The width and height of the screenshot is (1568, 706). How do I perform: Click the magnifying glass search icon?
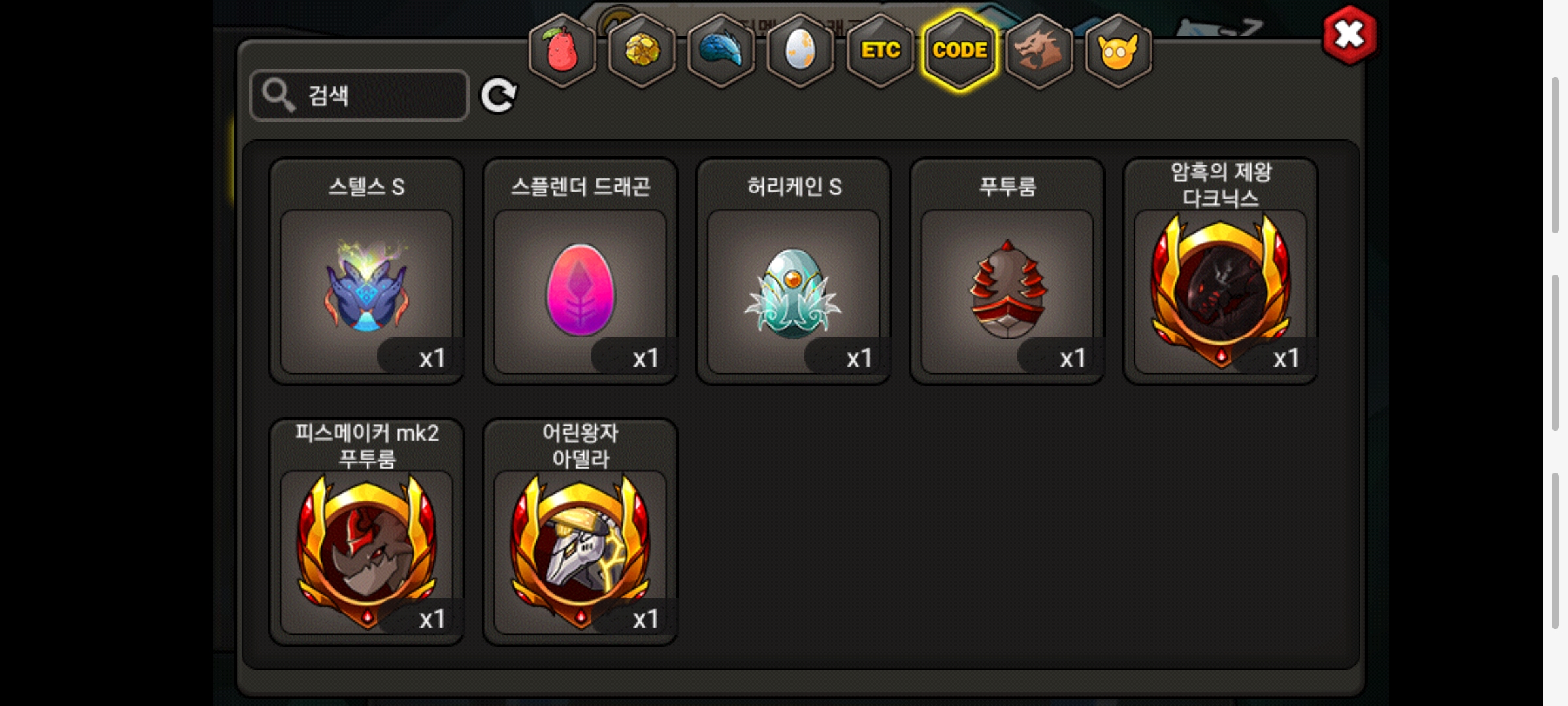(279, 95)
